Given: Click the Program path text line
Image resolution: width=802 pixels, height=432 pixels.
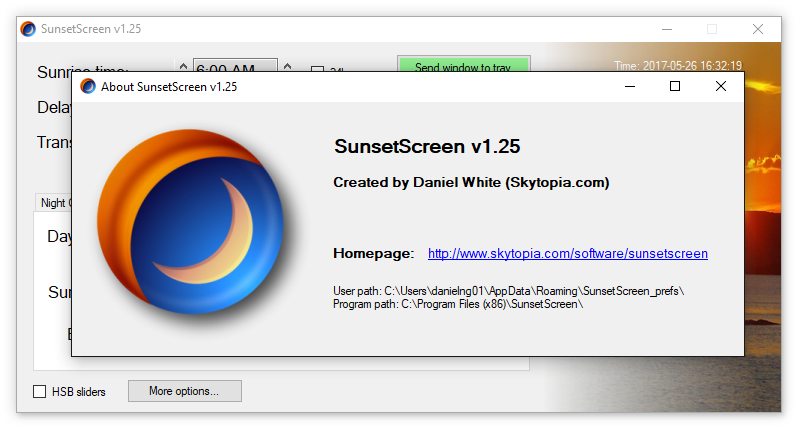Looking at the screenshot, I should point(458,304).
